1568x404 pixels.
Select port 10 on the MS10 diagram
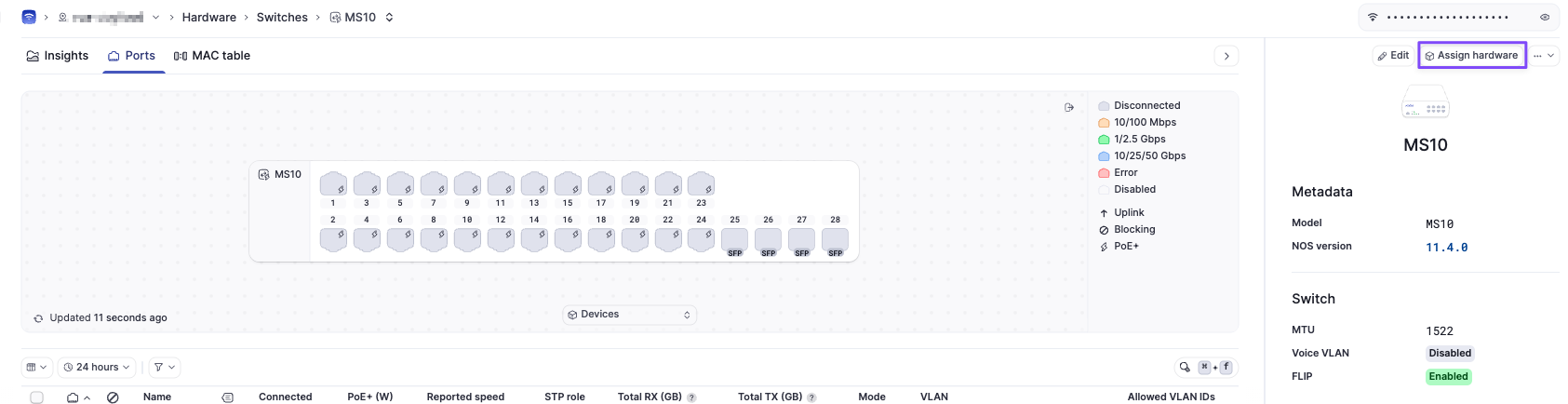coord(467,239)
